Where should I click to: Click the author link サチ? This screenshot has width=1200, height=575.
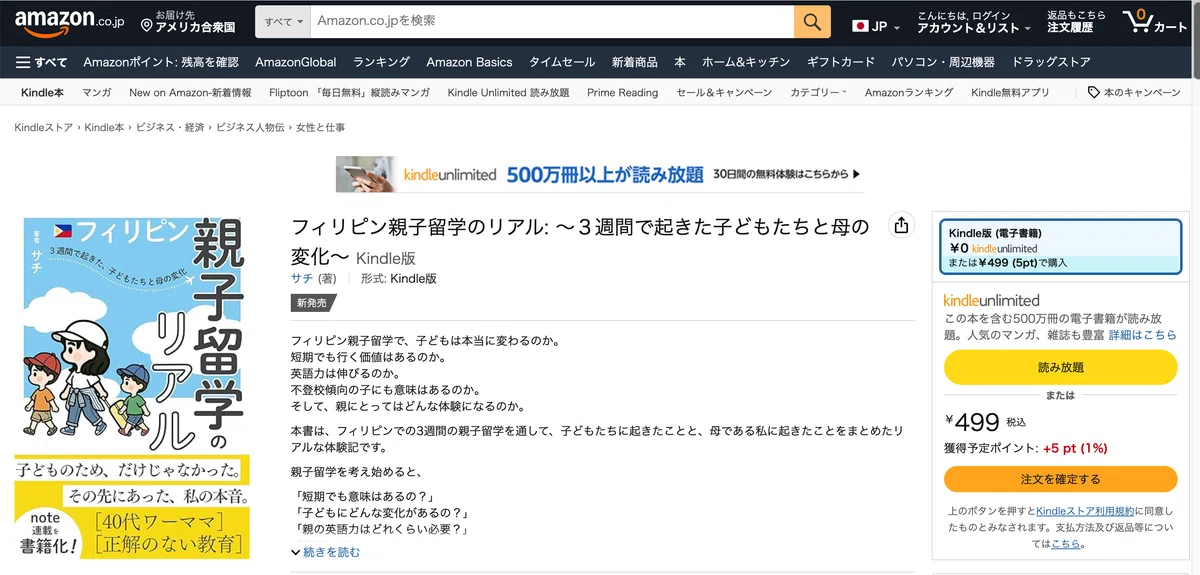[x=300, y=278]
